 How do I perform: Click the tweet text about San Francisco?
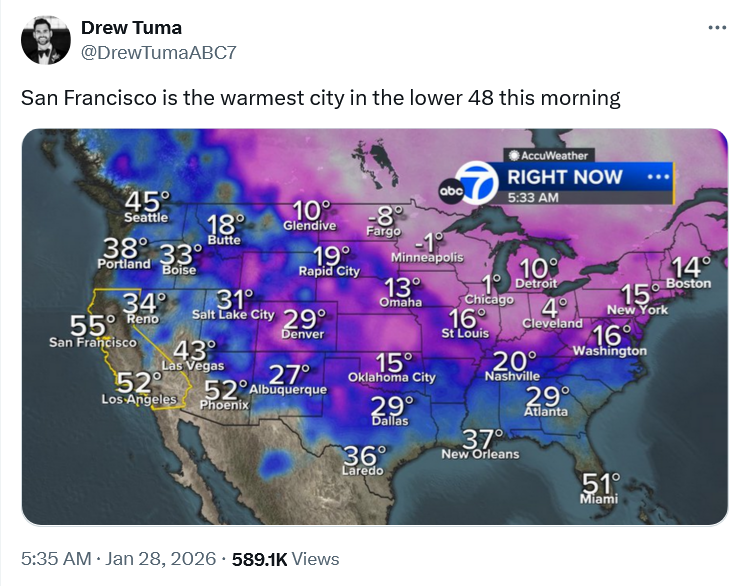pyautogui.click(x=321, y=98)
